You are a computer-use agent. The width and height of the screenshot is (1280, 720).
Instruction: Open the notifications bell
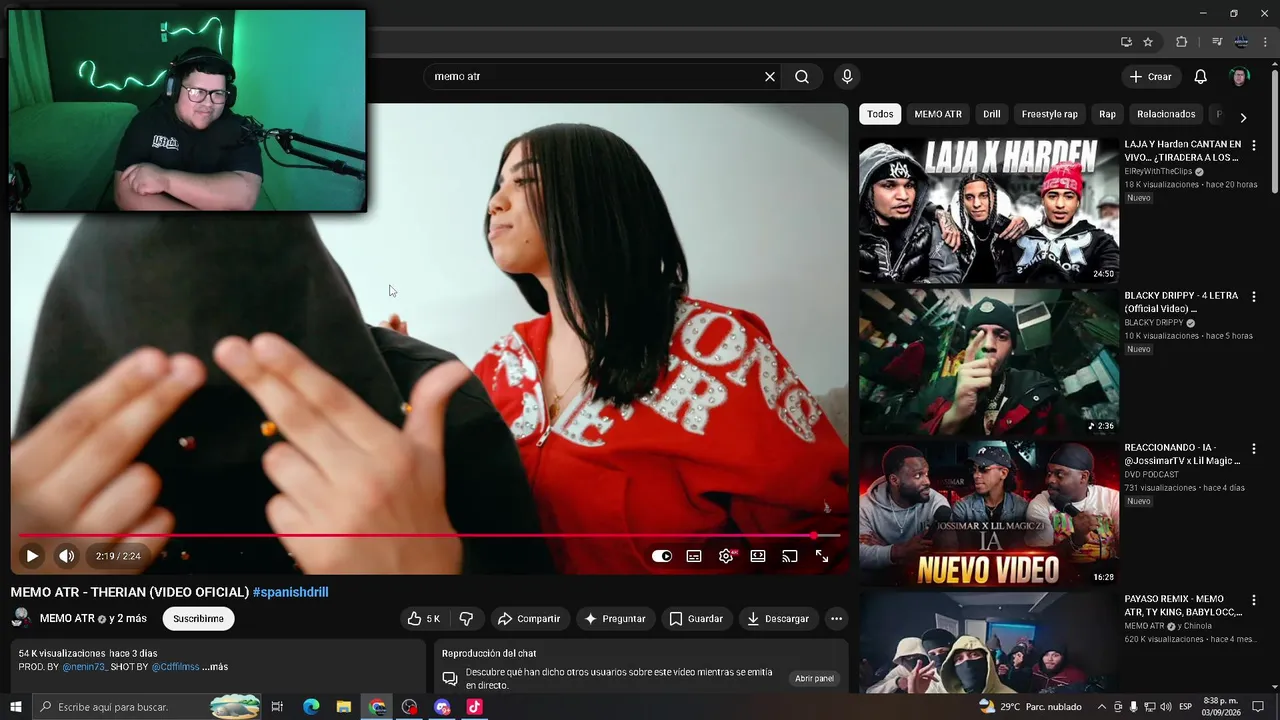tap(1201, 76)
